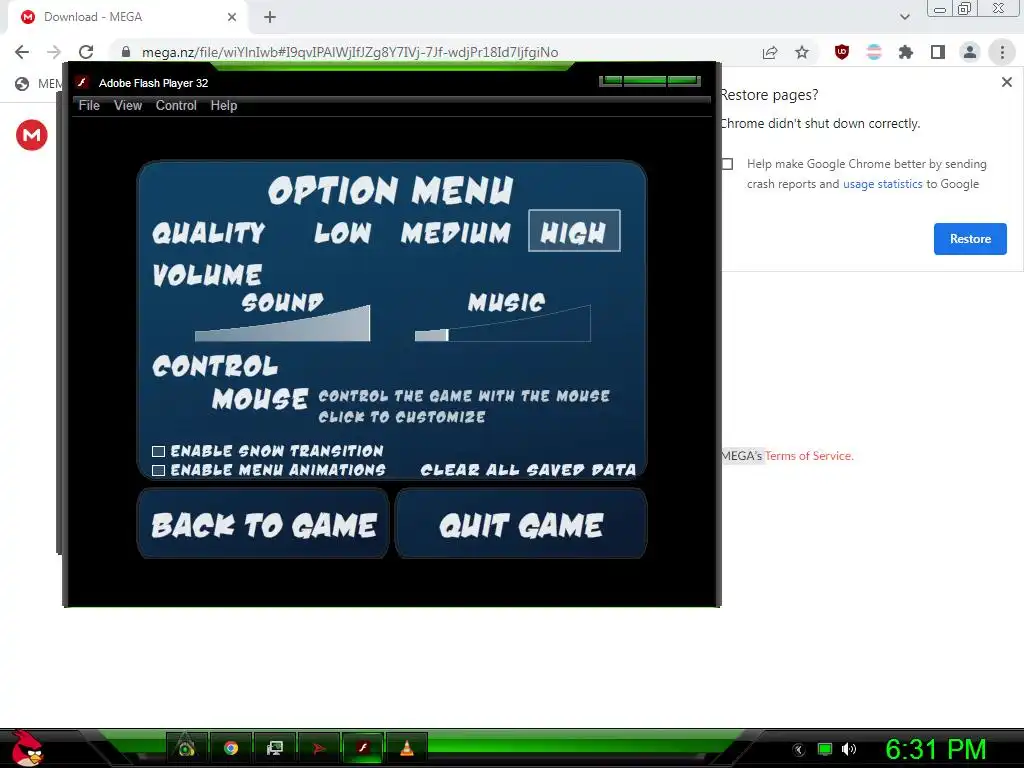Select the Download - MEGA tab
The image size is (1024, 768).
(127, 17)
